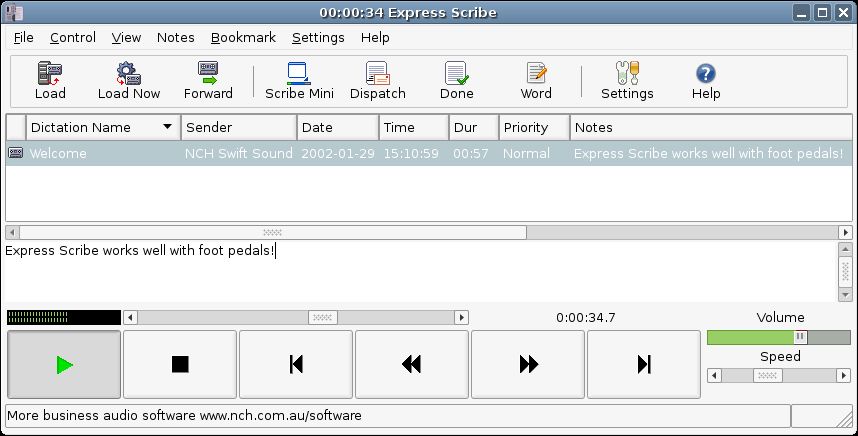Screen dimensions: 858x436
Task: Sort list by Priority column
Action: [535, 127]
